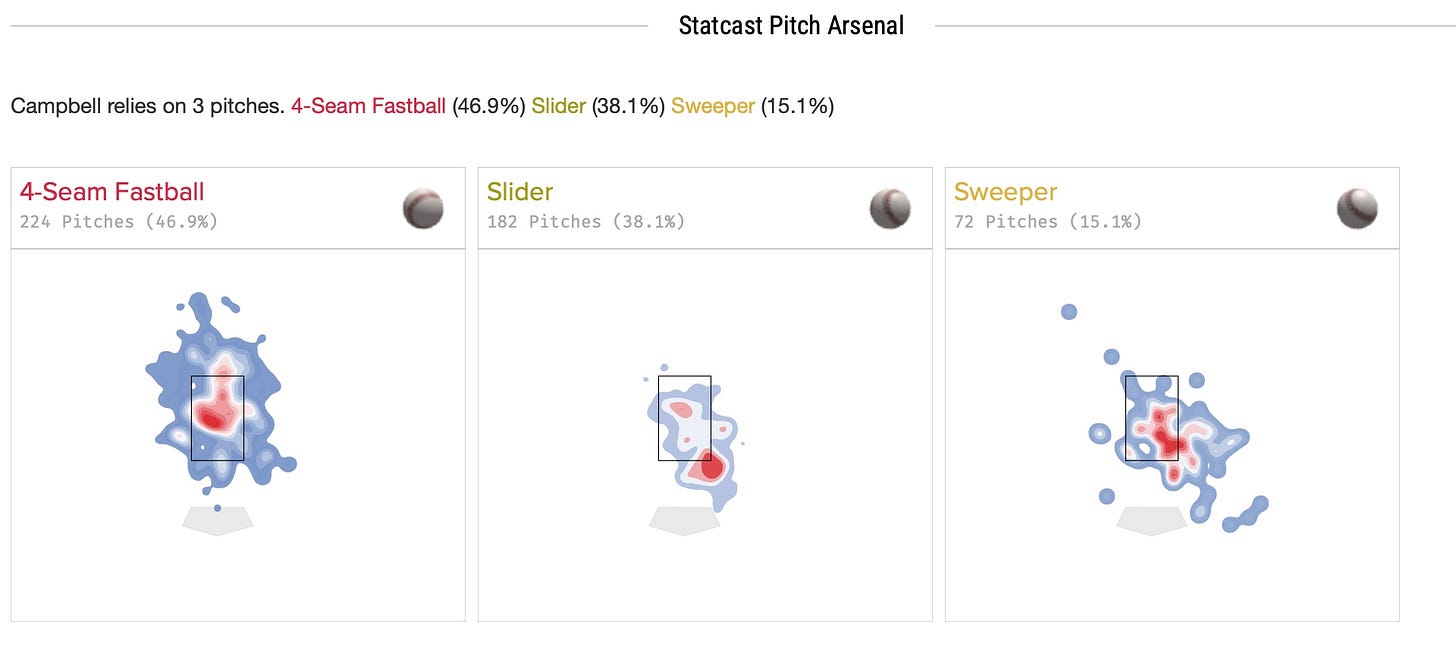Click home plate under the Sweeper heatmap

(1151, 520)
